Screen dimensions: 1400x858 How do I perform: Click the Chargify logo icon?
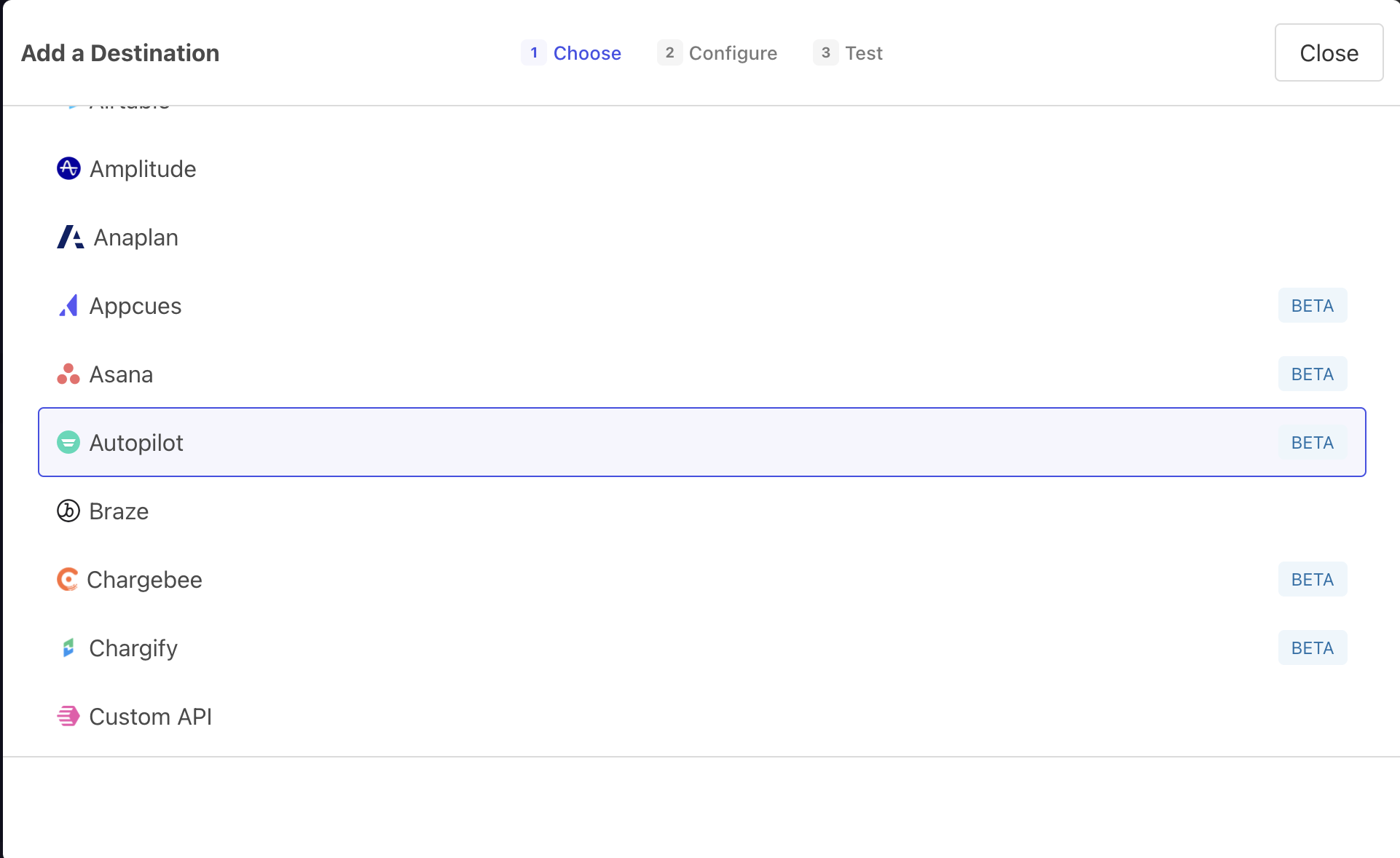pyautogui.click(x=68, y=648)
